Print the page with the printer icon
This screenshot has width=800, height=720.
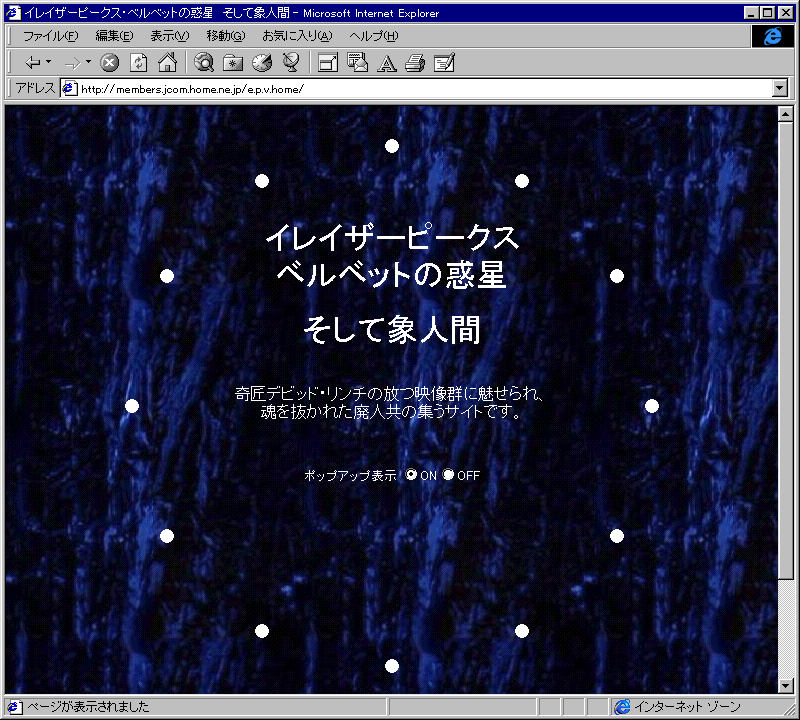[x=415, y=63]
